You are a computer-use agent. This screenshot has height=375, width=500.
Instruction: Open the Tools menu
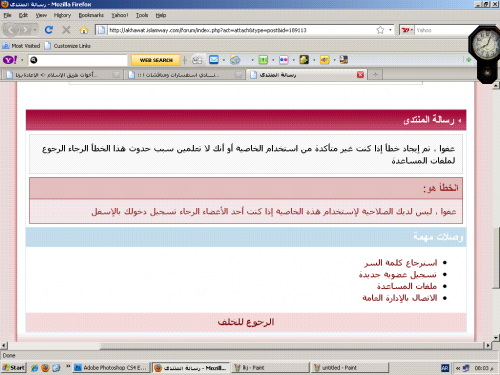(x=142, y=15)
